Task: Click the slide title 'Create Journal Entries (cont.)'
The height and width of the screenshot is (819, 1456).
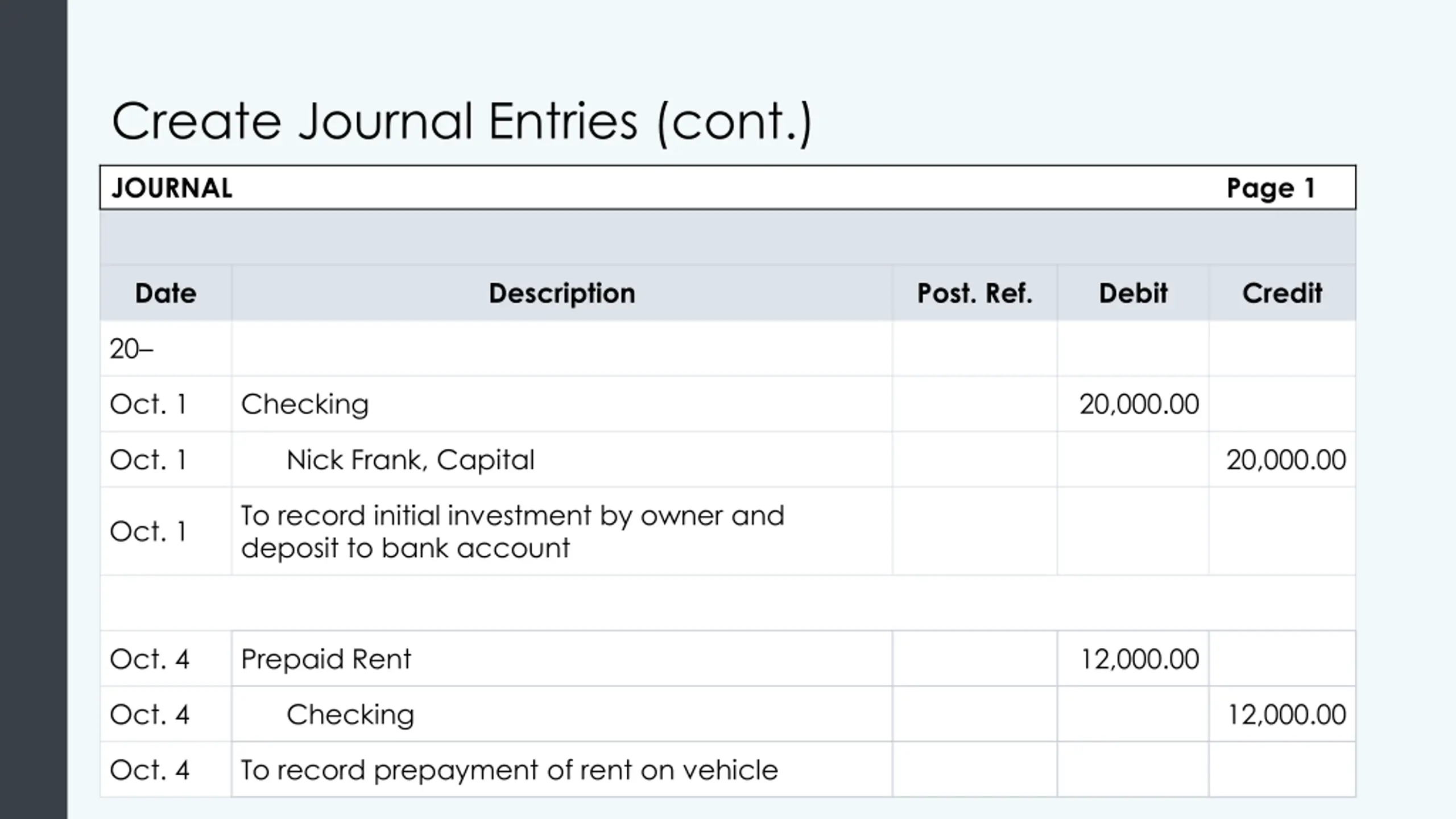Action: [x=462, y=122]
